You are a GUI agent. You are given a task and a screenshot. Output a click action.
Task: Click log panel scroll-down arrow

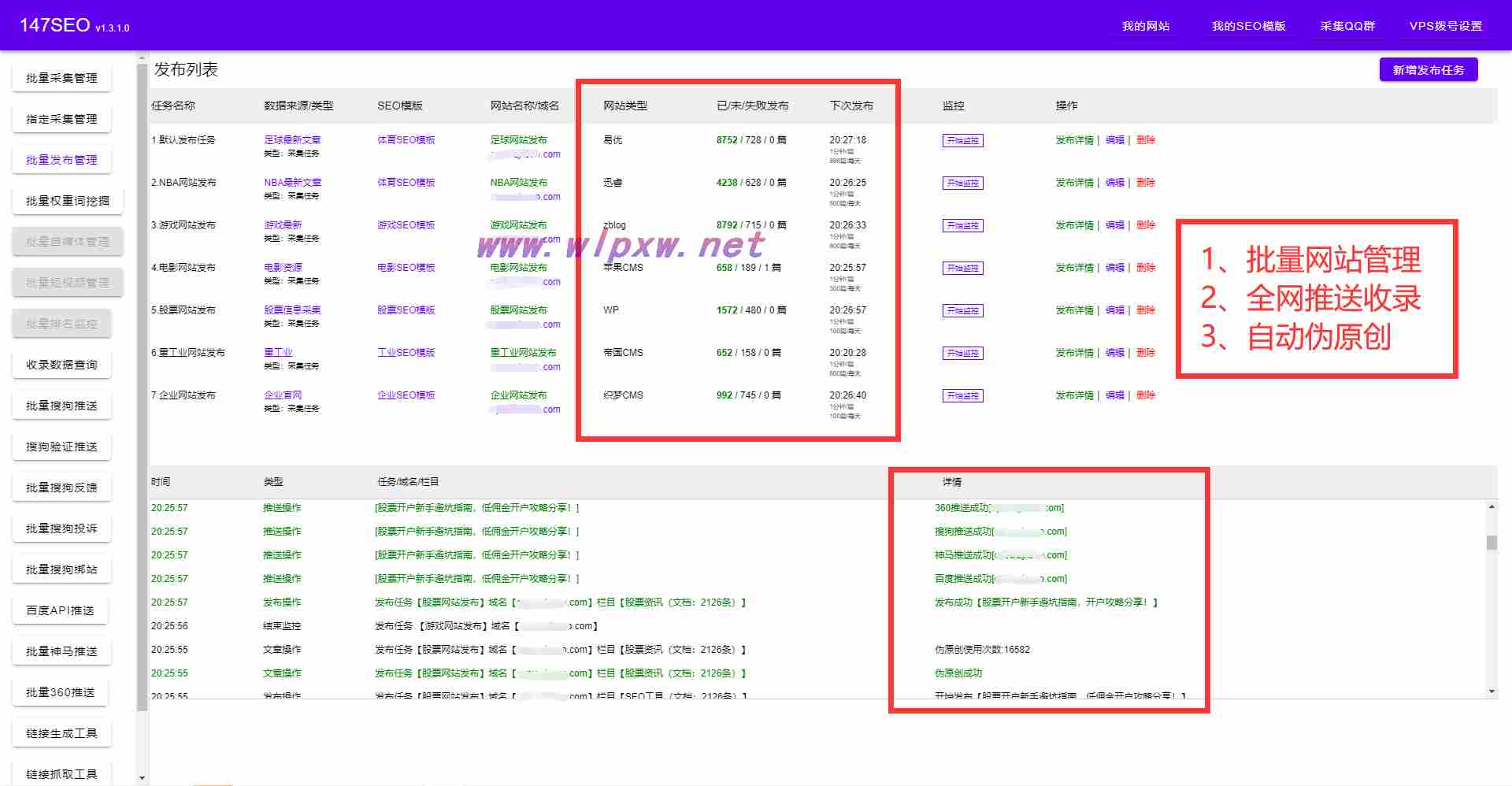tap(1492, 691)
